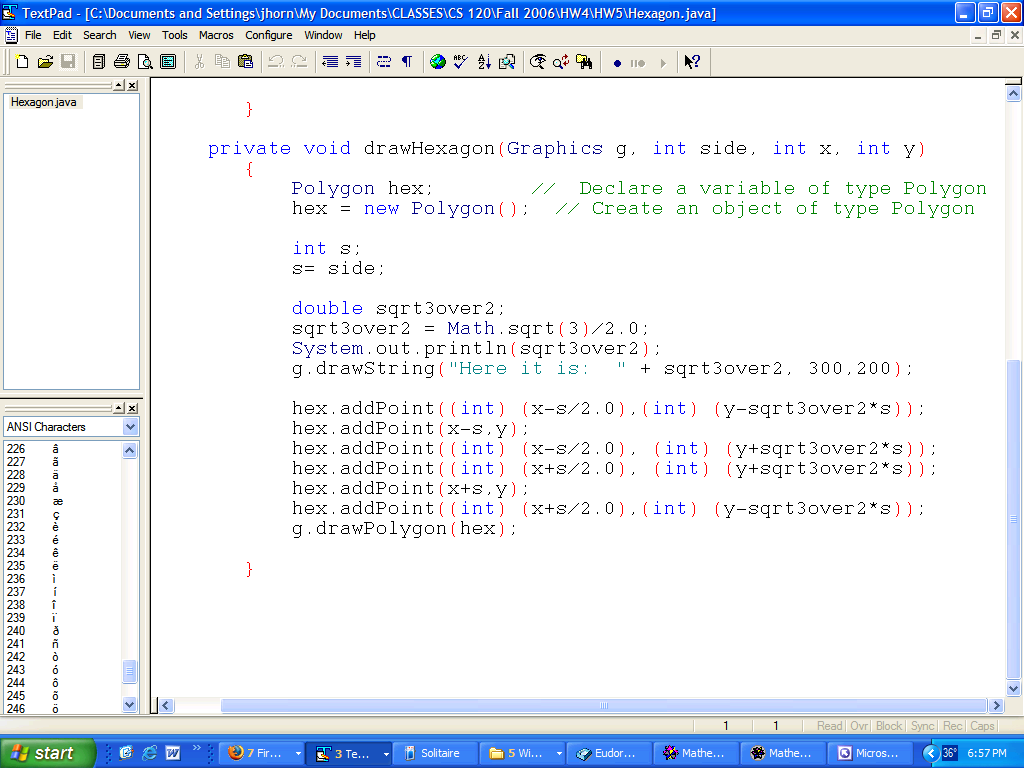Screen dimensions: 1024x768
Task: Open the ANSI Characters dropdown
Action: [x=130, y=427]
